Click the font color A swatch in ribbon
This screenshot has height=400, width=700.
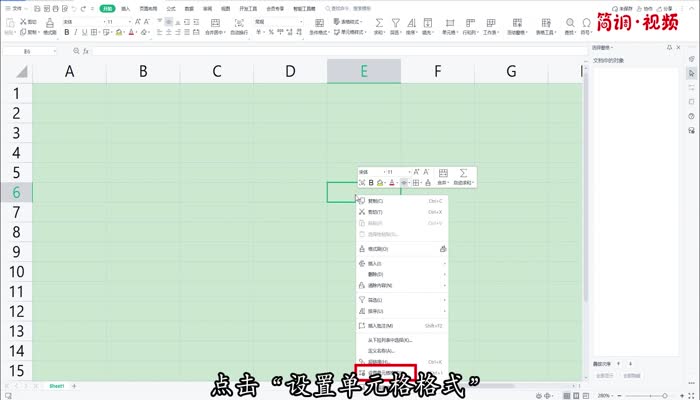(x=132, y=32)
